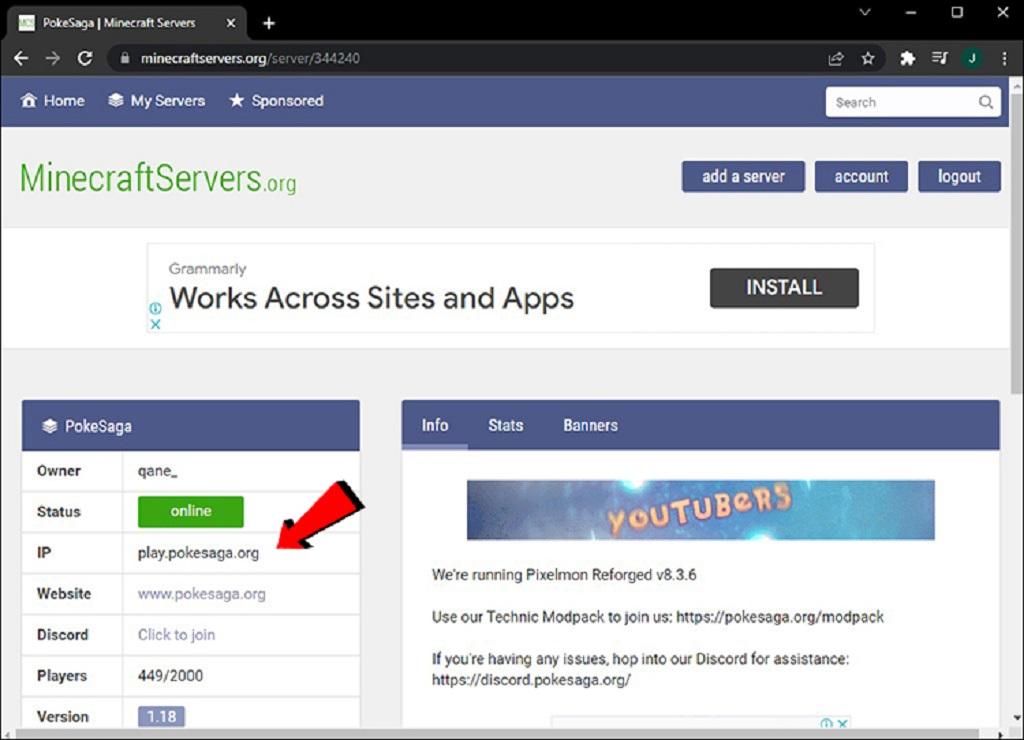Viewport: 1024px width, 740px height.
Task: Click the share page icon in address bar
Action: 835,59
